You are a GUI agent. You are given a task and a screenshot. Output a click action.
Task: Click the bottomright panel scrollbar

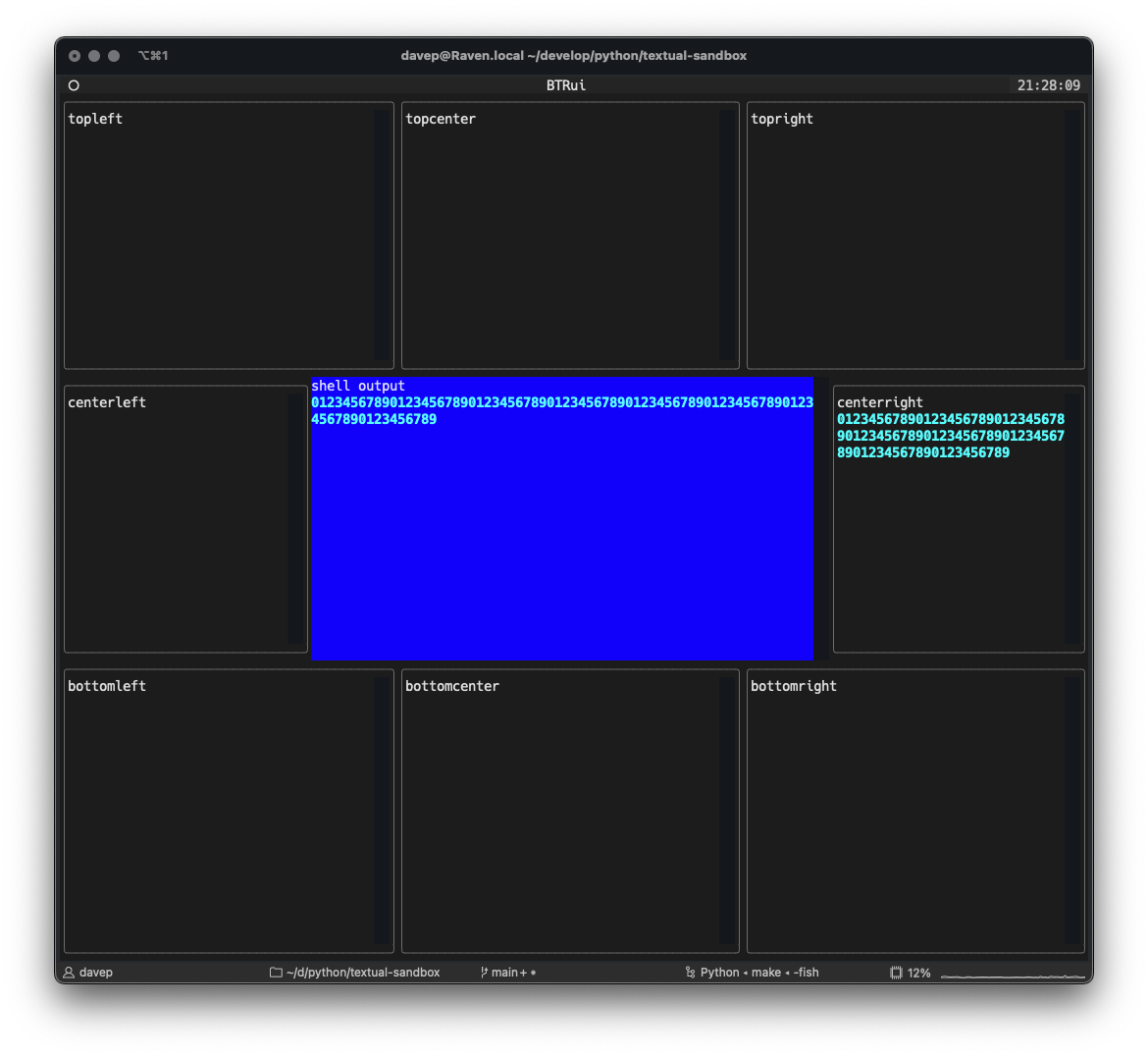pyautogui.click(x=1072, y=811)
